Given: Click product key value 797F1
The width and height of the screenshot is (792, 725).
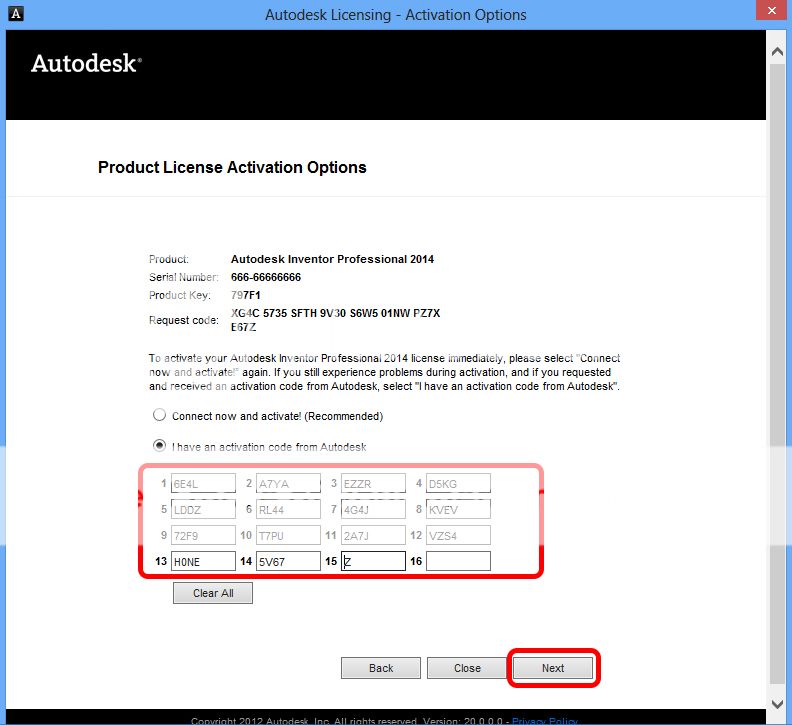Looking at the screenshot, I should coord(245,295).
